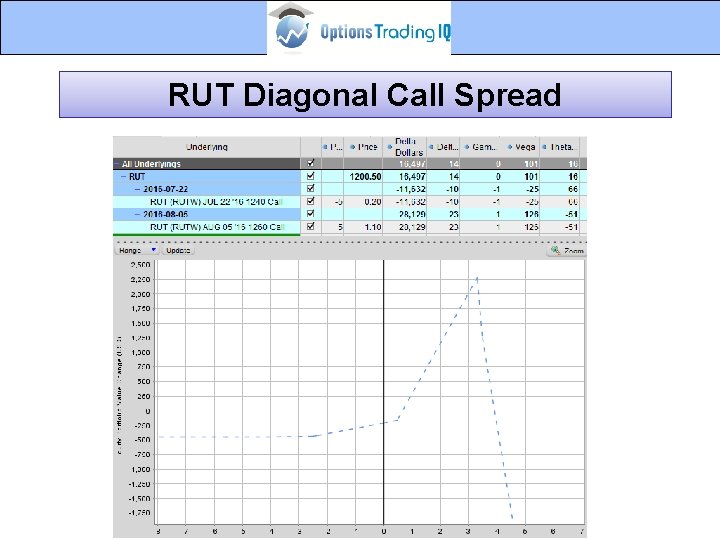Toggle the All Underlyings checkbox
This screenshot has width=720, height=540.
[311, 163]
